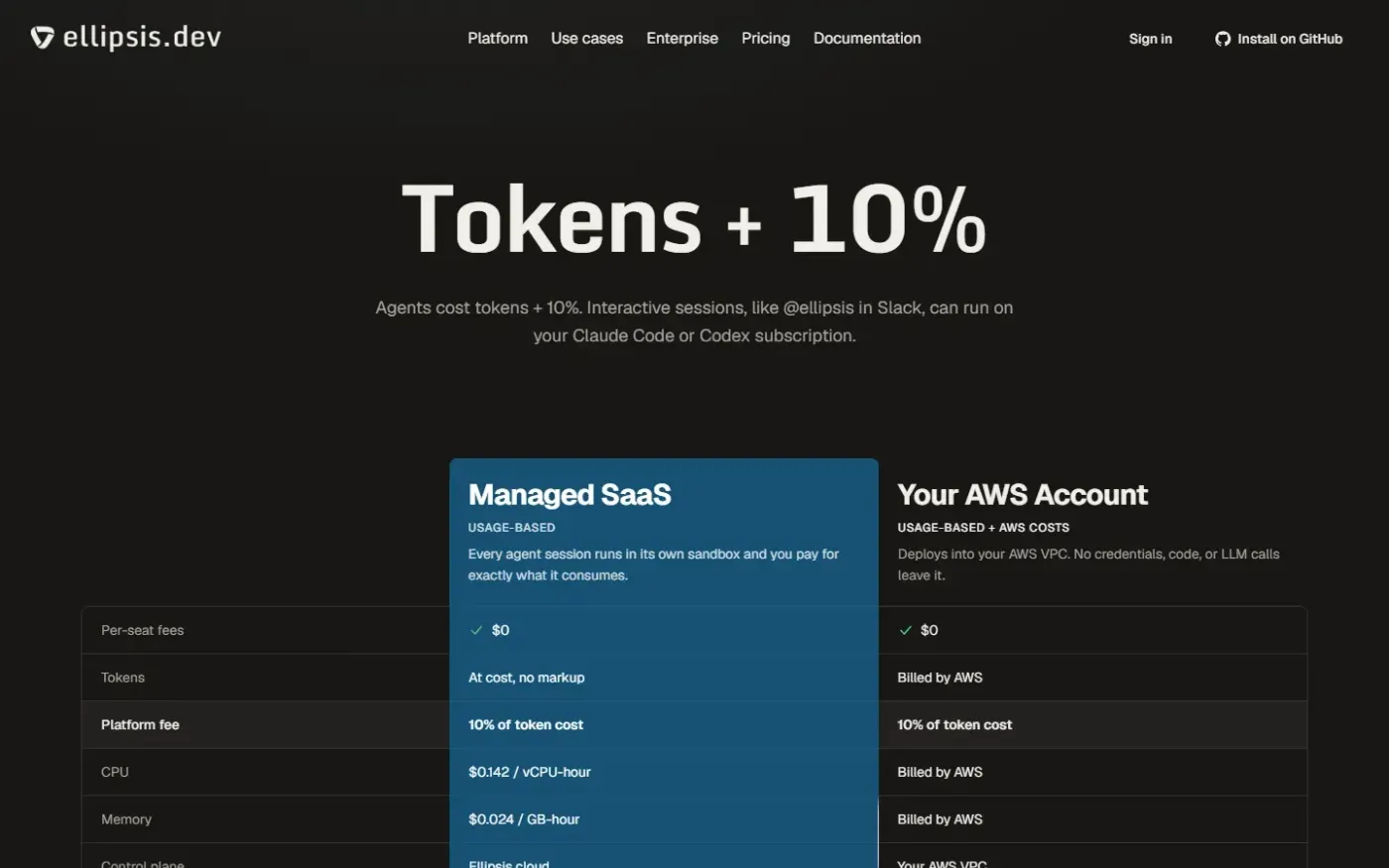Screen dimensions: 1389x868
Task: Click the green checkmark in the Your AWS Account column
Action: click(x=905, y=630)
